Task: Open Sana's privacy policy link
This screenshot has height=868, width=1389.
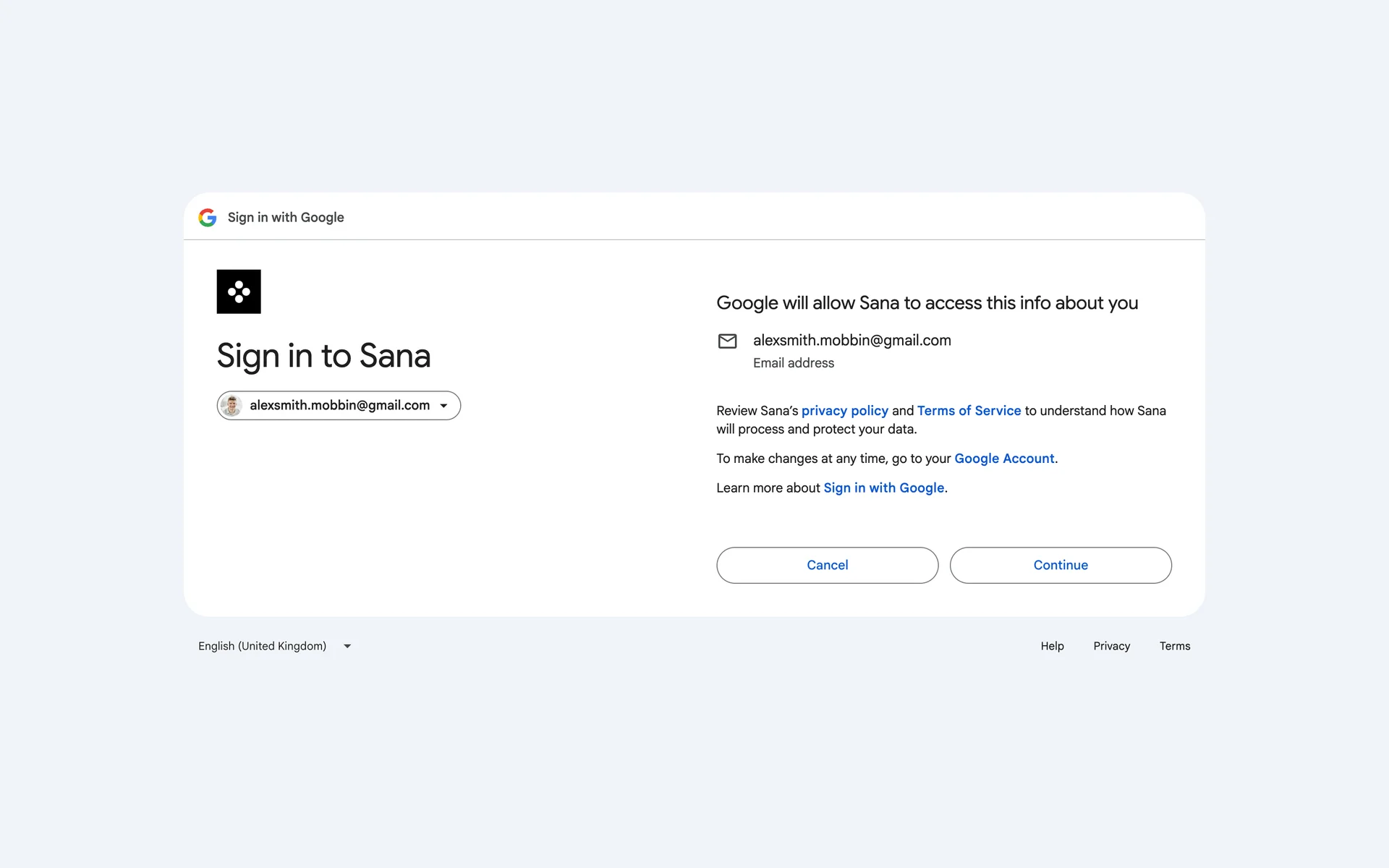Action: (844, 411)
